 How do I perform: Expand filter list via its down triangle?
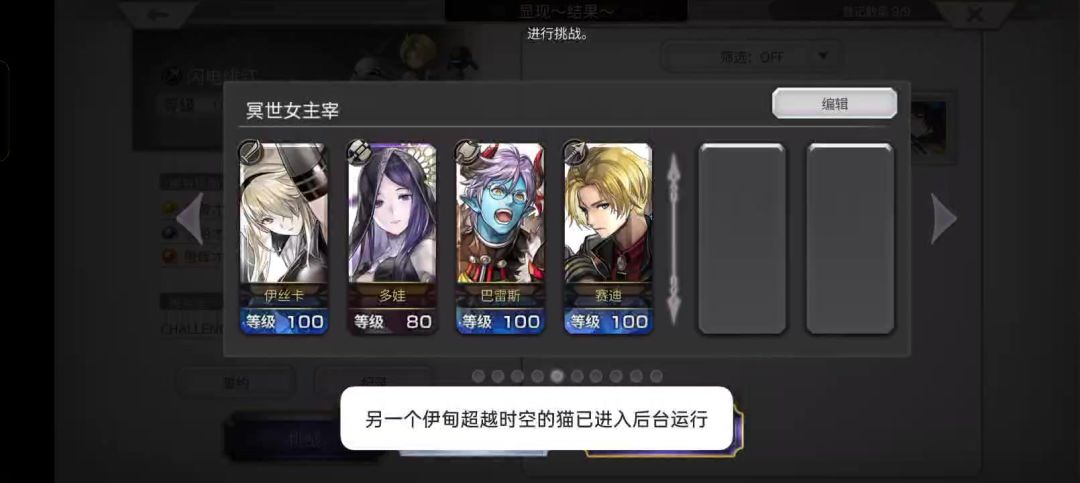[822, 56]
